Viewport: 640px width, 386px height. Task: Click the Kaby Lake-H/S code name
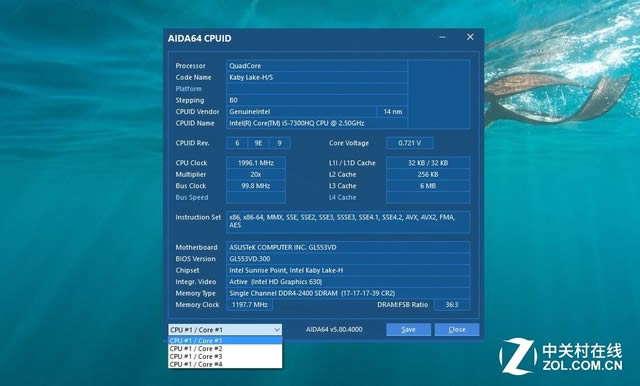point(317,77)
